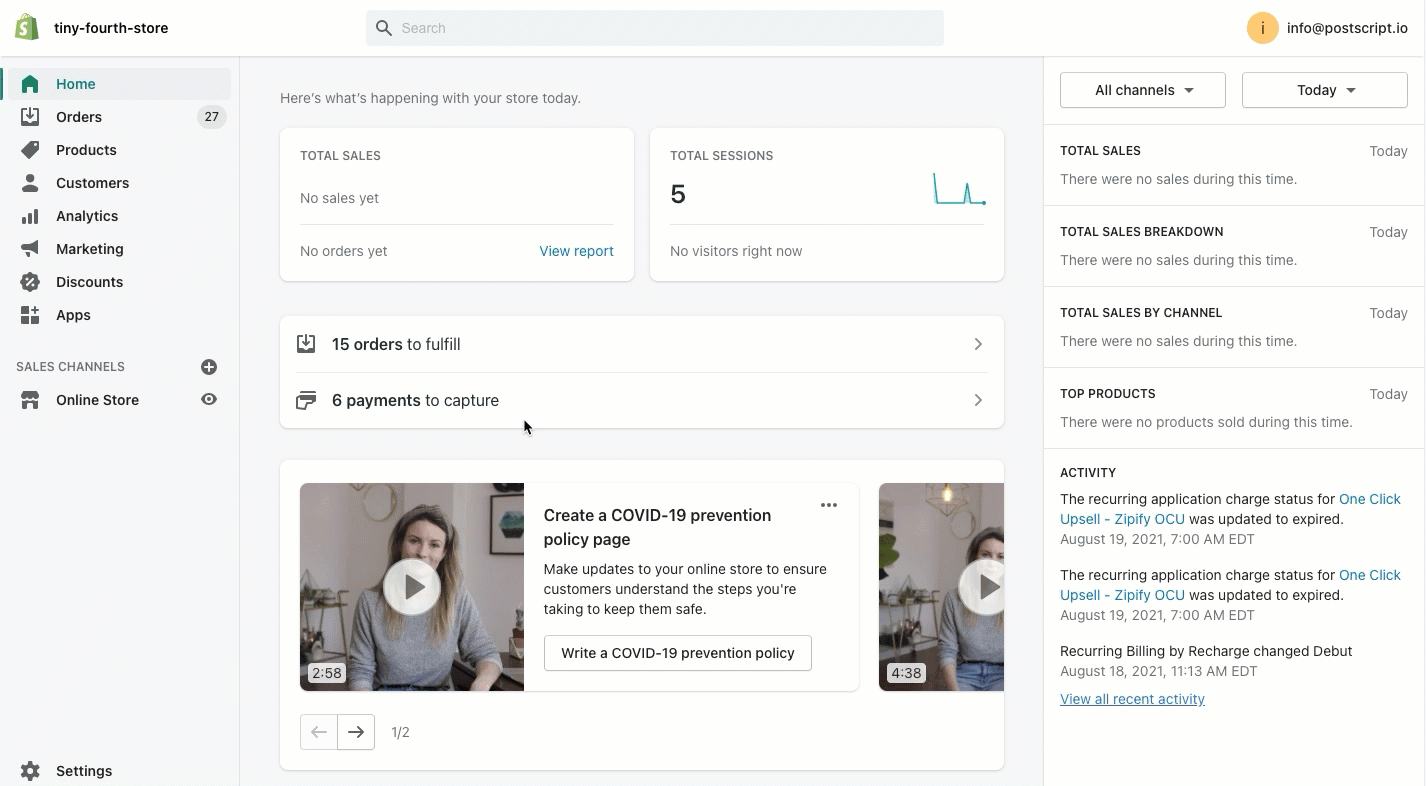View Online Store via eye icon
1426x786 pixels.
click(x=209, y=400)
